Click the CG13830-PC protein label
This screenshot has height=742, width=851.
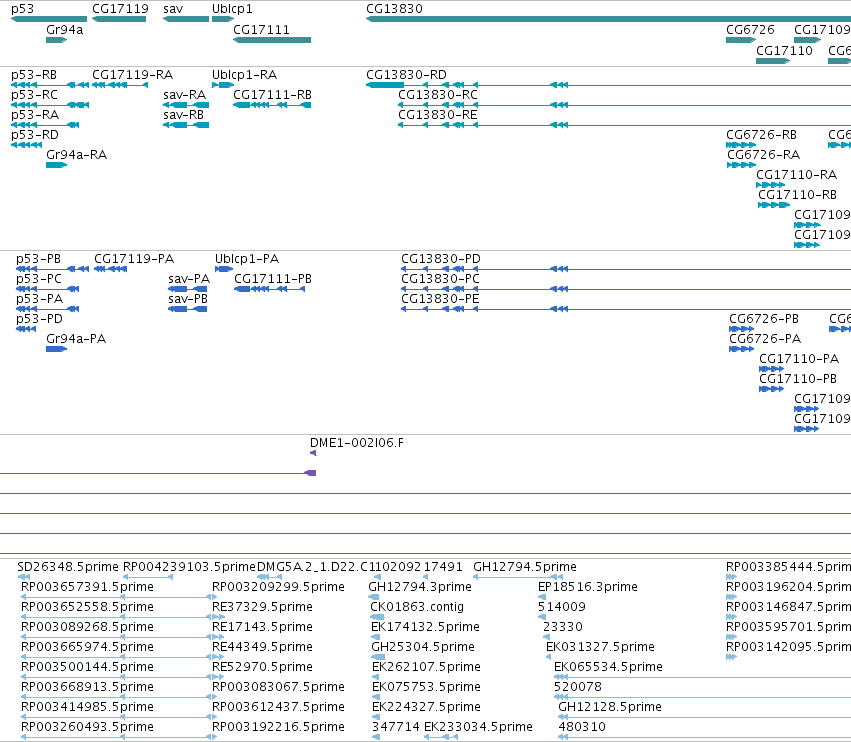[x=440, y=279]
